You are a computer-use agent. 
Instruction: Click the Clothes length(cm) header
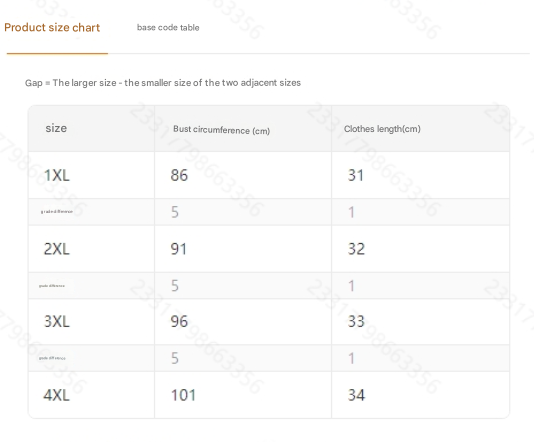[x=382, y=129]
